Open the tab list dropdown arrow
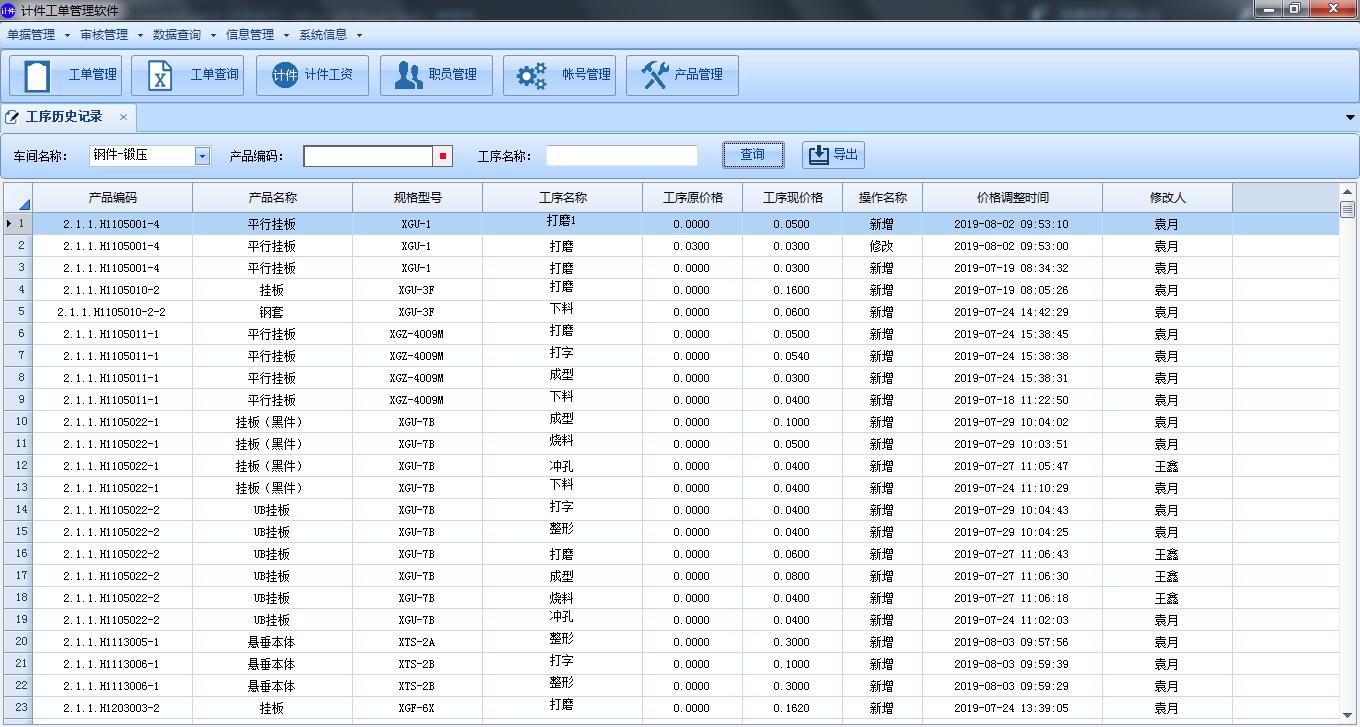This screenshot has height=727, width=1360. point(1350,118)
